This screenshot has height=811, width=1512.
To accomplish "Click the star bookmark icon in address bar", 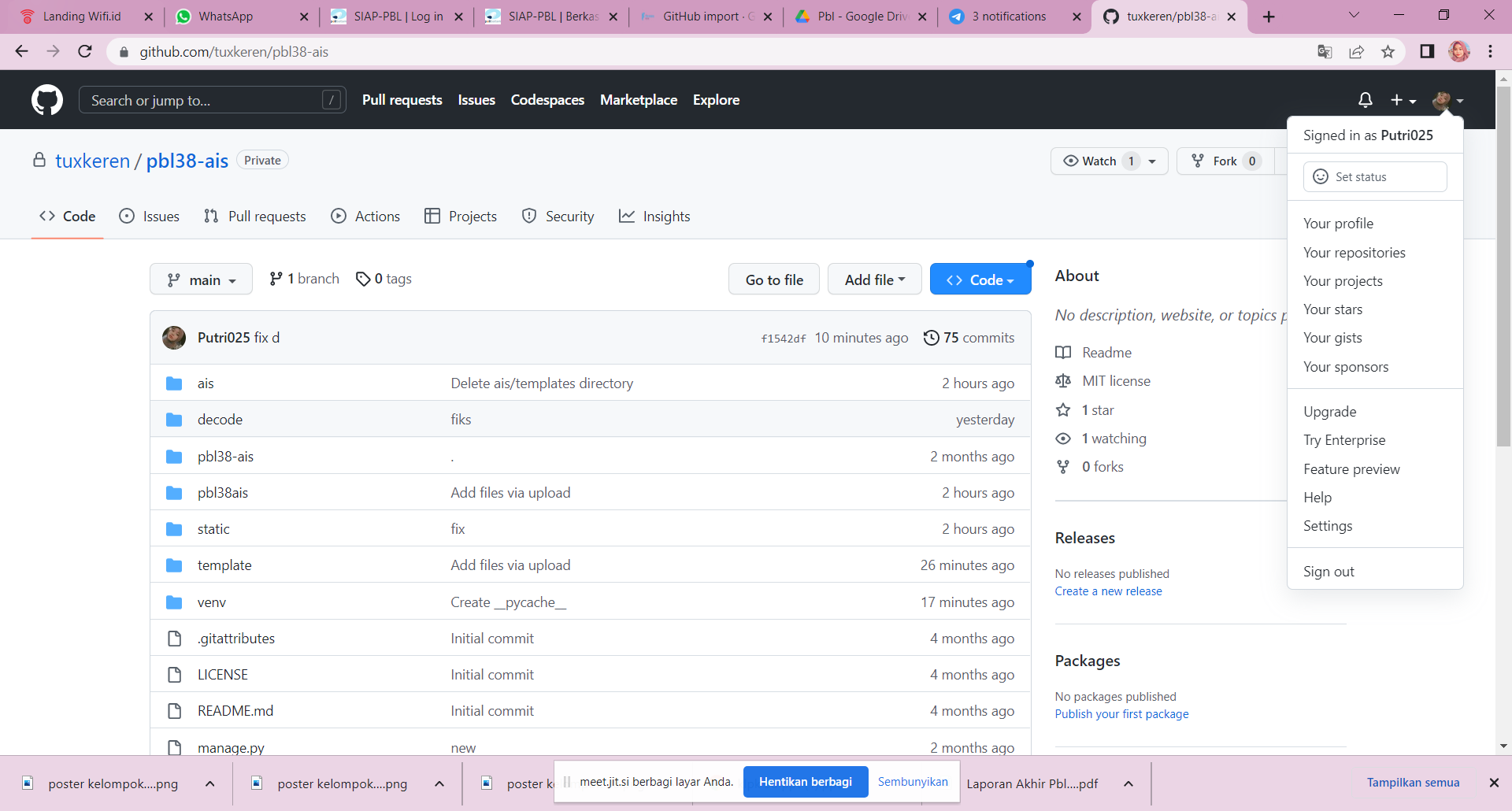I will point(1388,52).
